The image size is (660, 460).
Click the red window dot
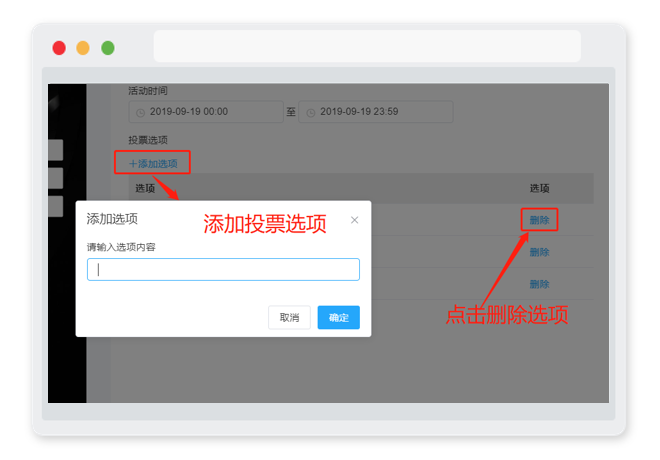[x=59, y=48]
